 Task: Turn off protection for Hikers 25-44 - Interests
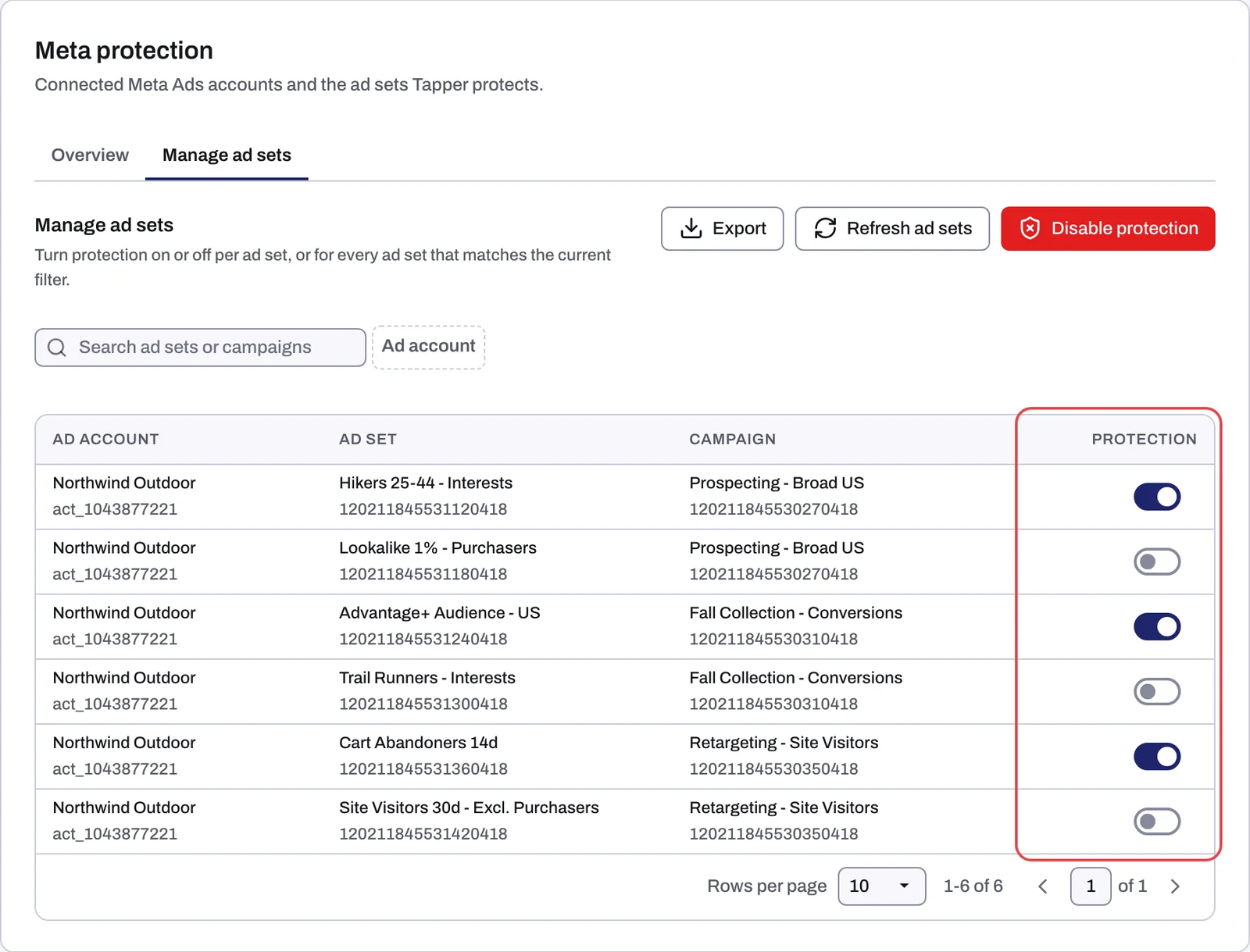(x=1157, y=497)
